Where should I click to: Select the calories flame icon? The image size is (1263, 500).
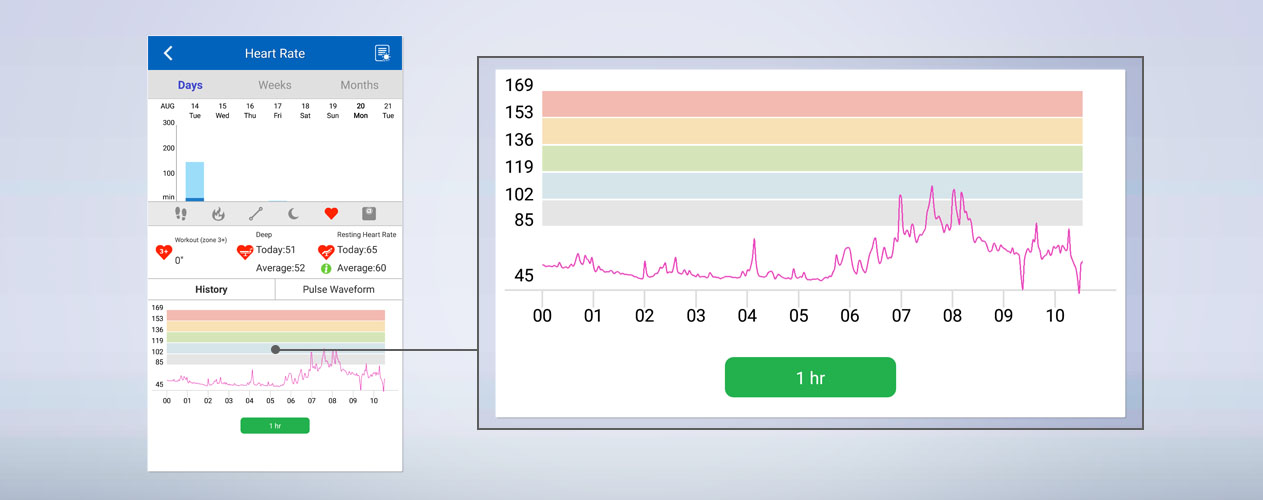pyautogui.click(x=218, y=213)
